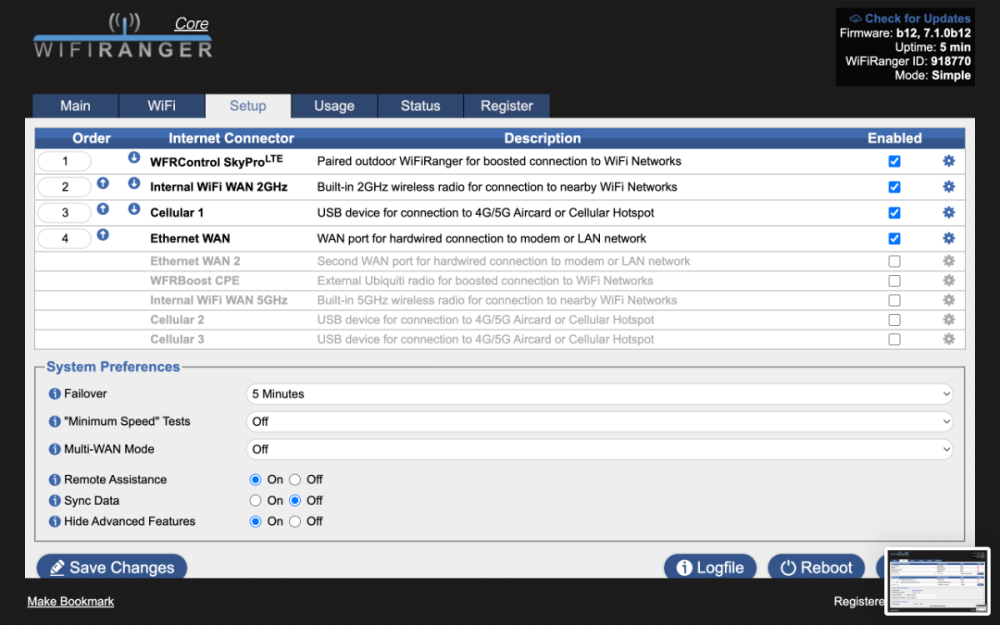The width and height of the screenshot is (1000, 625).
Task: Open settings gear for Ethernet WAN row
Action: tap(948, 238)
